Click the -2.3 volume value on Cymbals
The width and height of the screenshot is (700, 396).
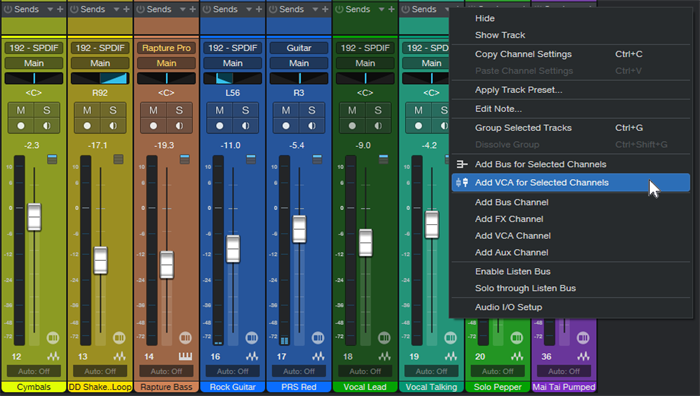click(32, 146)
